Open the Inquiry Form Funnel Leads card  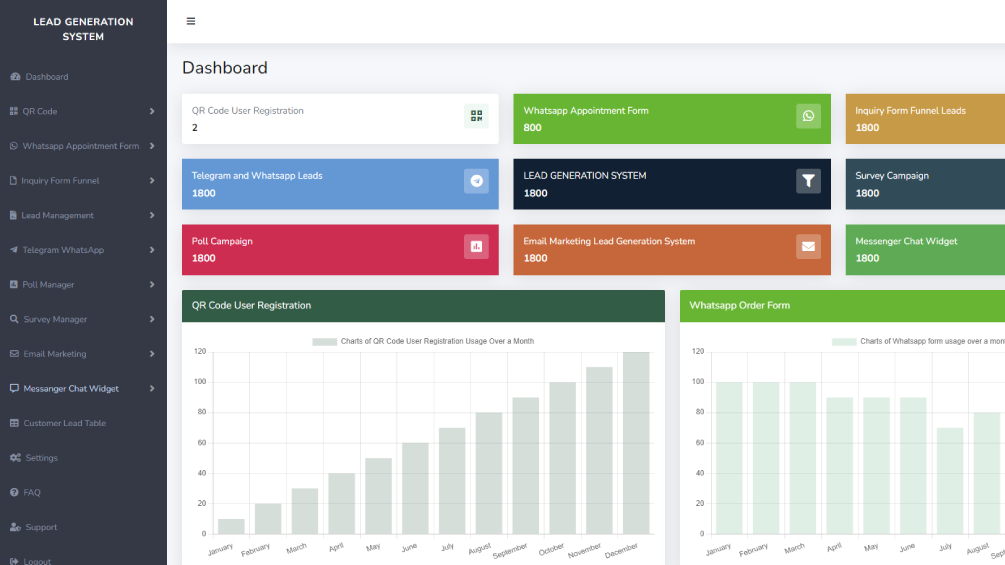tap(925, 119)
